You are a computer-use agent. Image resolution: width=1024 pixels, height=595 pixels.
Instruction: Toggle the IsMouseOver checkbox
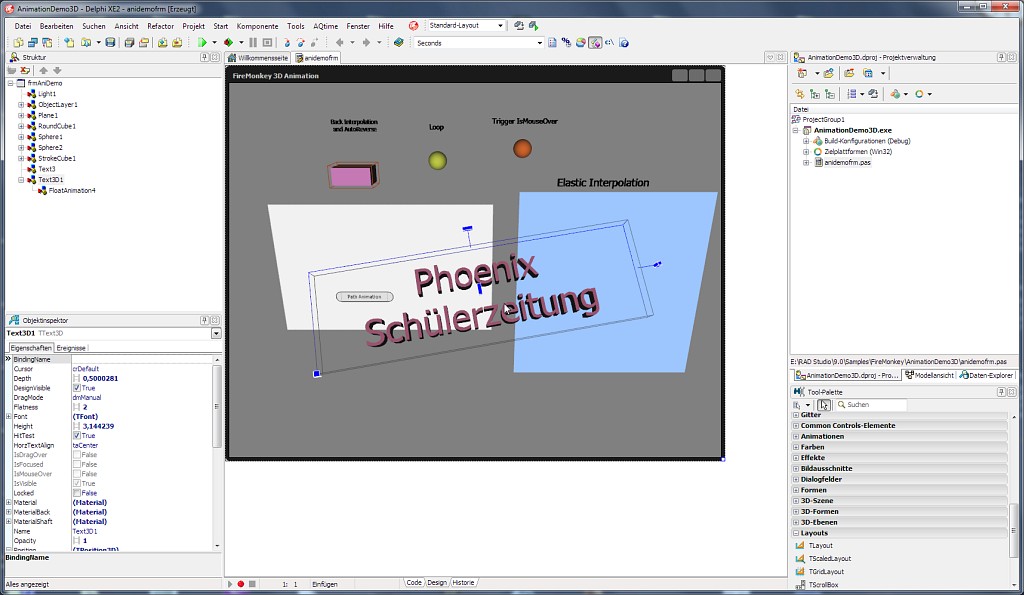76,474
